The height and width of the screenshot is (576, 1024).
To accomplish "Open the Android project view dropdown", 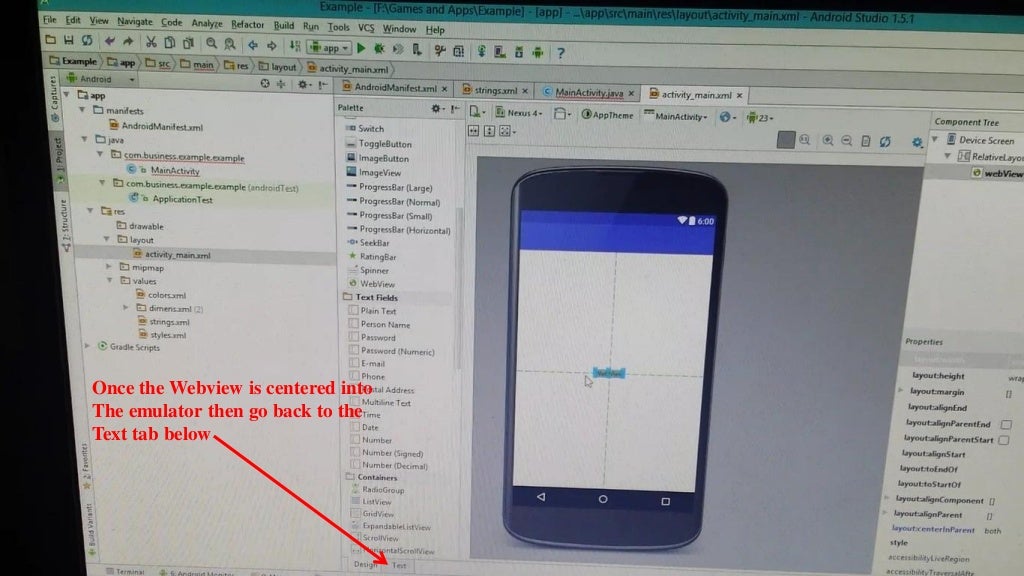I will pyautogui.click(x=100, y=79).
